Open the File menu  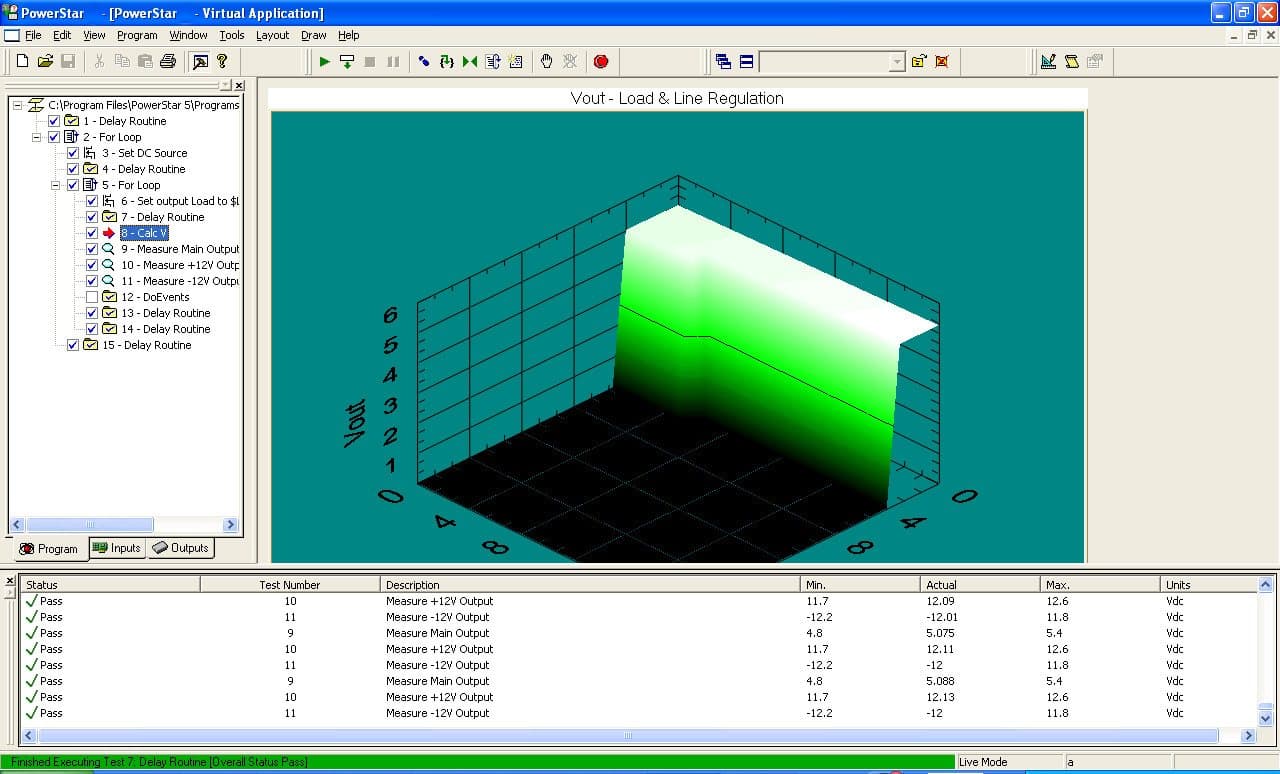pyautogui.click(x=33, y=35)
